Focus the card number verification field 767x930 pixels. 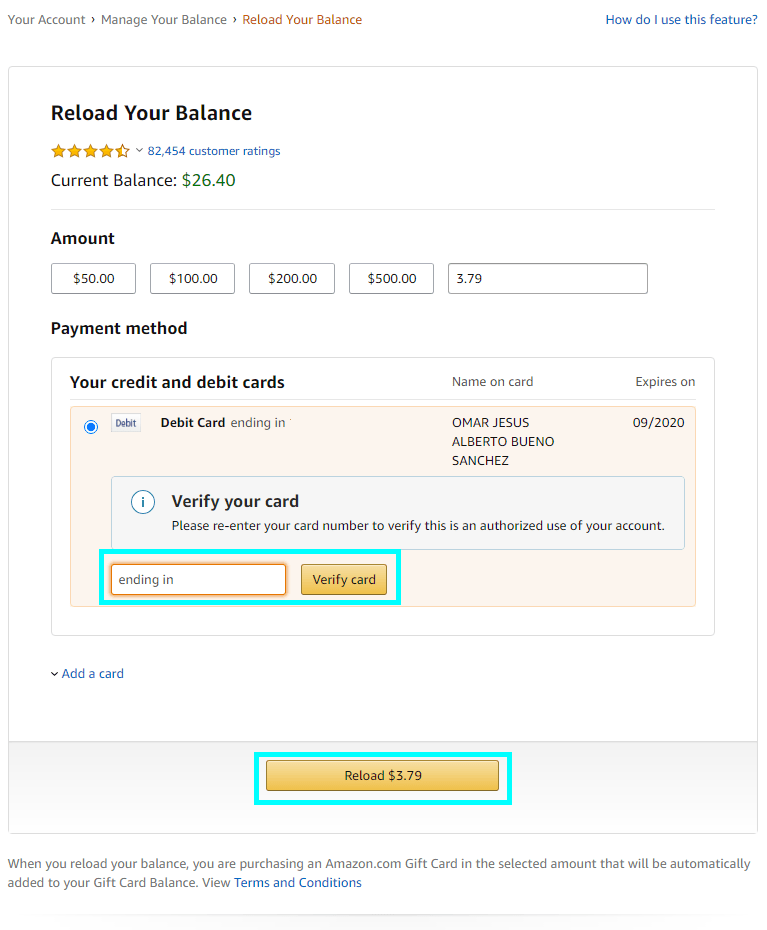[198, 580]
